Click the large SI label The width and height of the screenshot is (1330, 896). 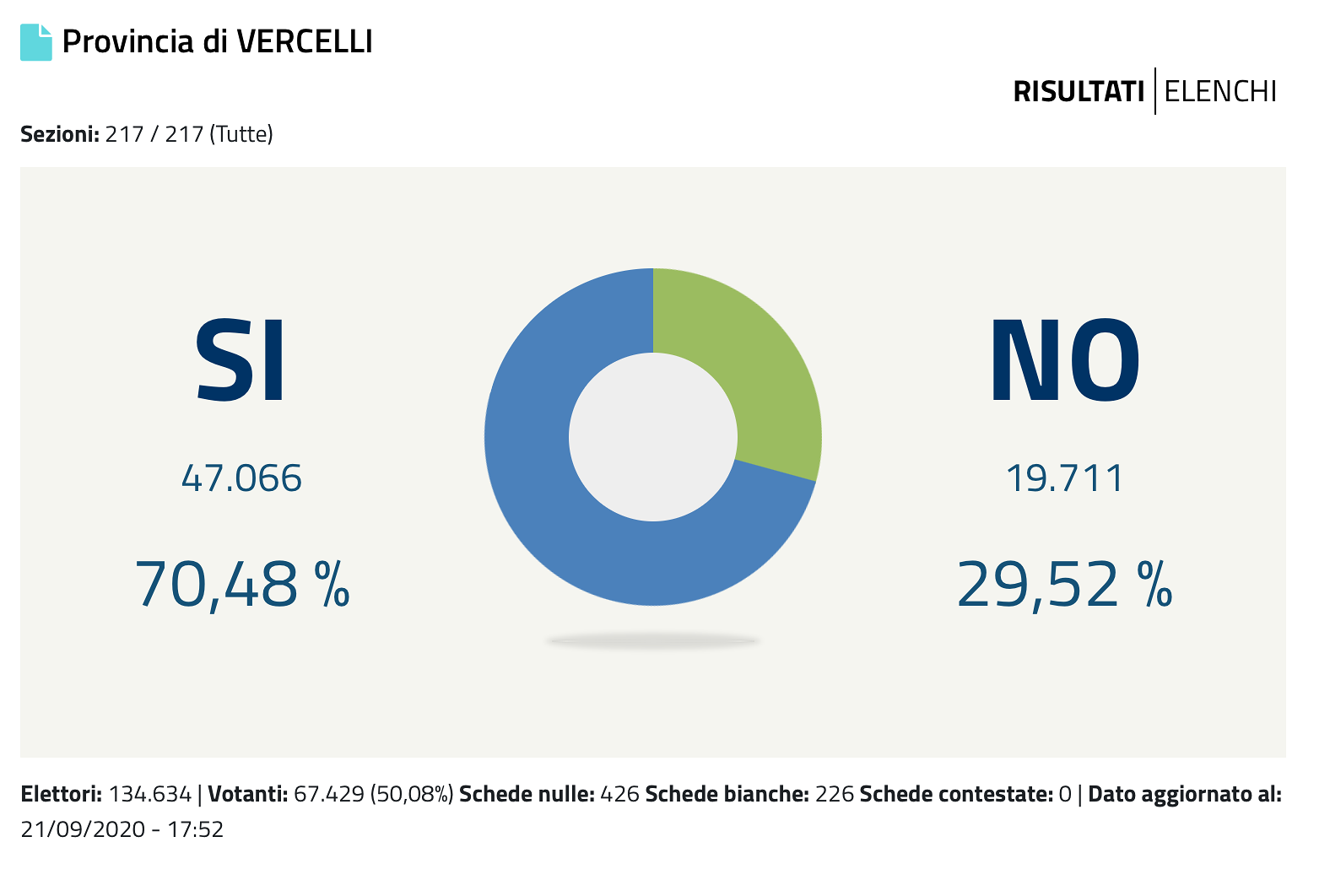click(241, 361)
